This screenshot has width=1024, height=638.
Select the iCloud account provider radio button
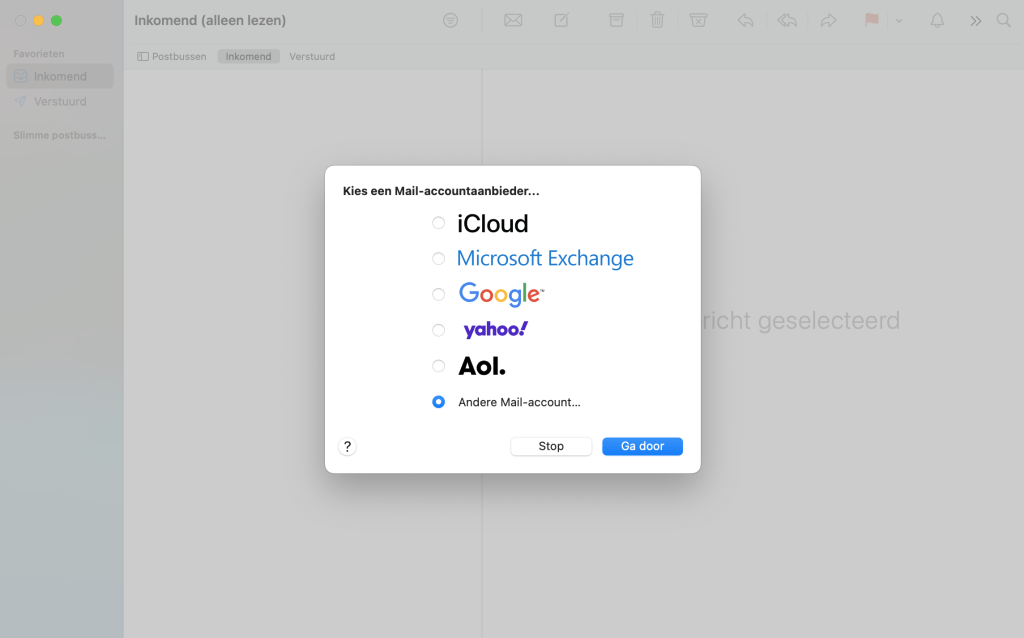point(438,223)
